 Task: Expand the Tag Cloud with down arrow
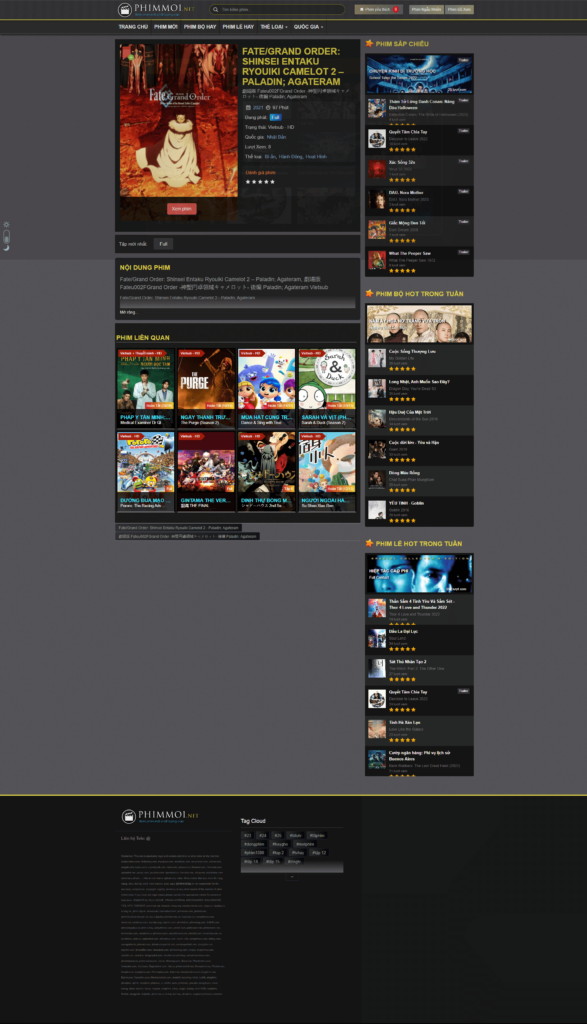[292, 877]
